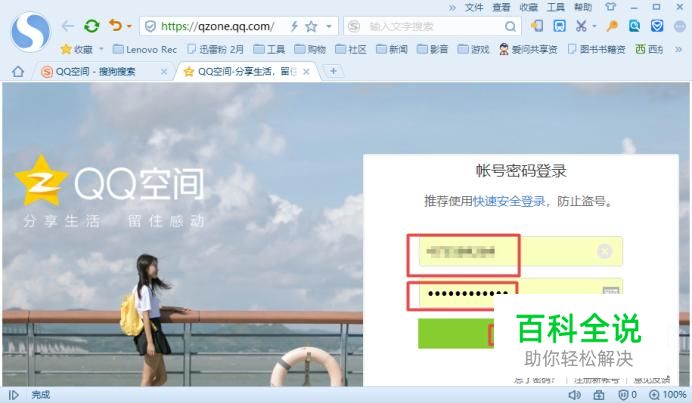Image resolution: width=692 pixels, height=403 pixels.
Task: Open a new tab with the plus button
Action: [333, 71]
